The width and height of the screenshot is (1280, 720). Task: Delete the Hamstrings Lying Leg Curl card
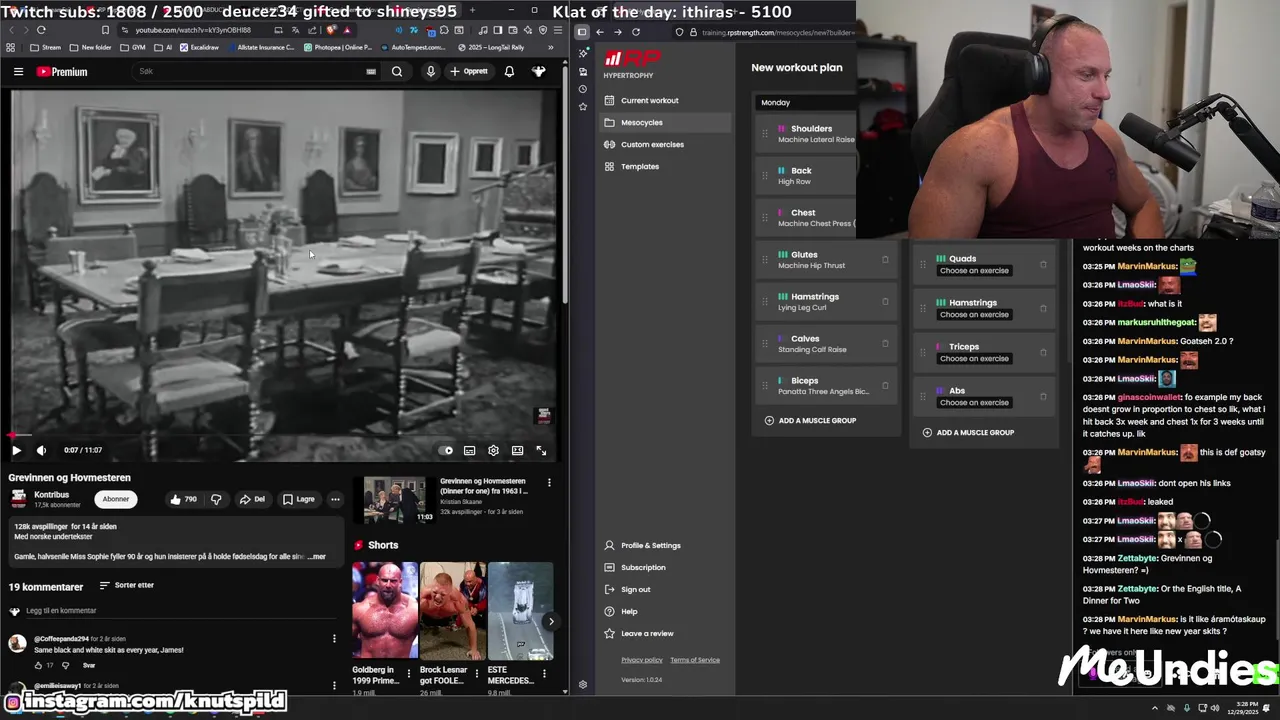point(885,302)
